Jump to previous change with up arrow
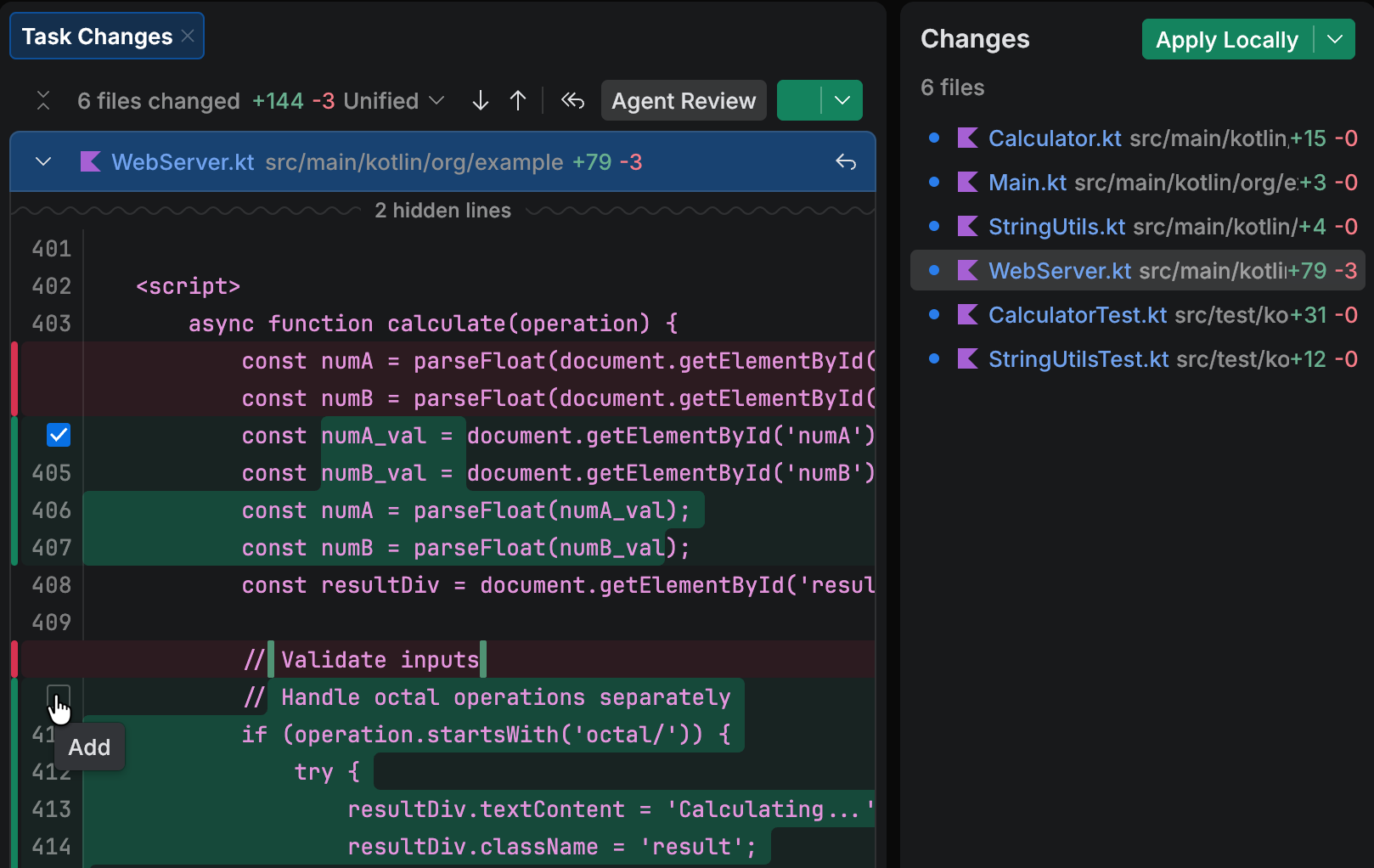The image size is (1374, 868). (518, 101)
